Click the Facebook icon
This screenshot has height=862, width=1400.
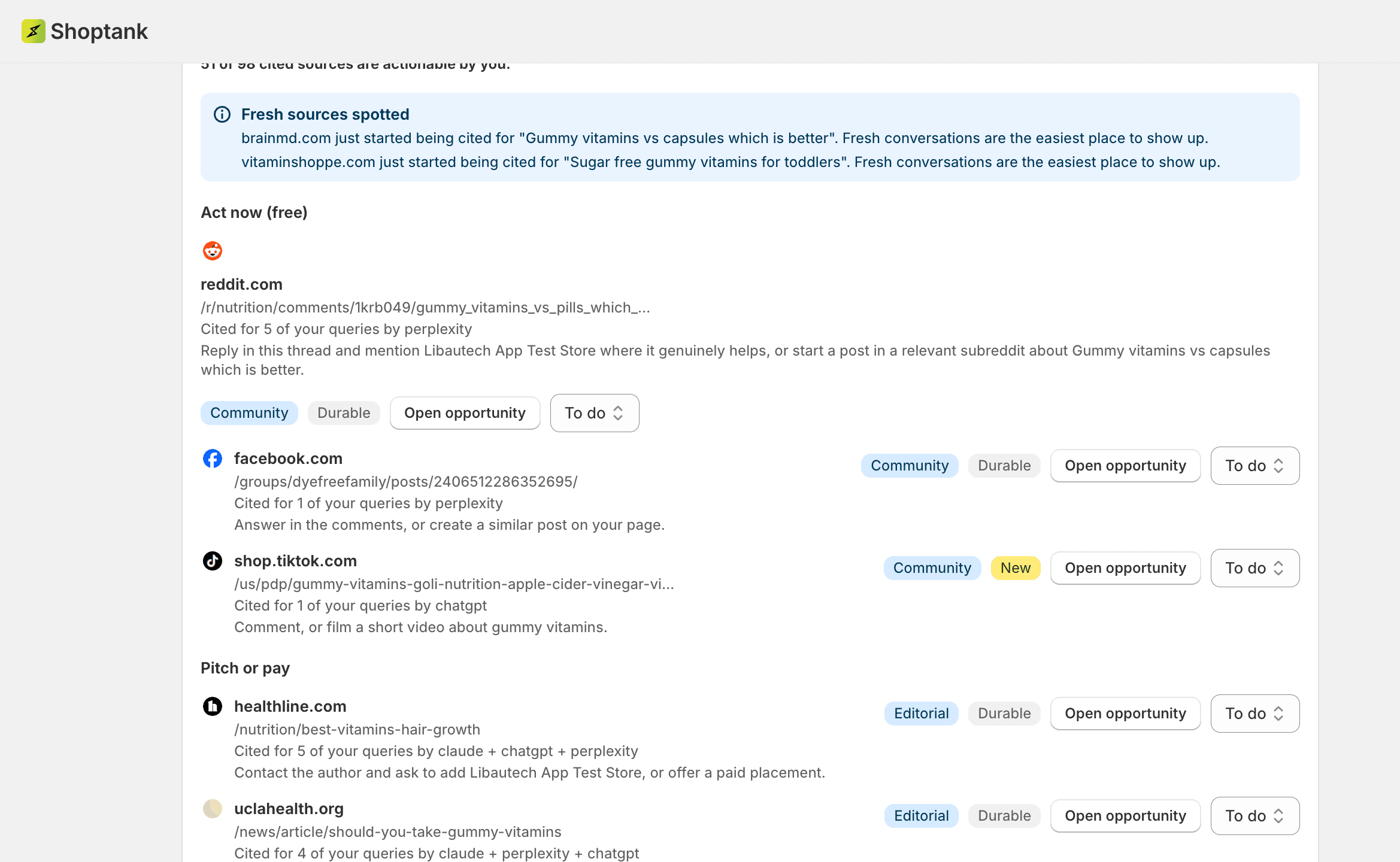pos(213,459)
